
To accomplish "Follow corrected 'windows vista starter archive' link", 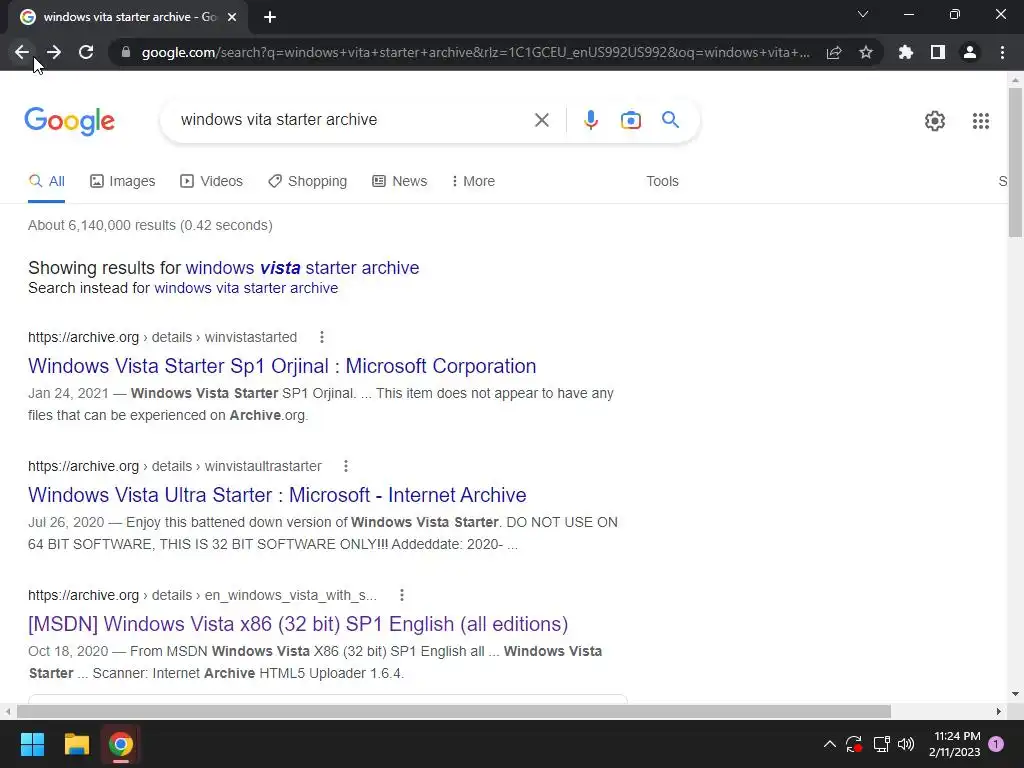I will pyautogui.click(x=302, y=268).
